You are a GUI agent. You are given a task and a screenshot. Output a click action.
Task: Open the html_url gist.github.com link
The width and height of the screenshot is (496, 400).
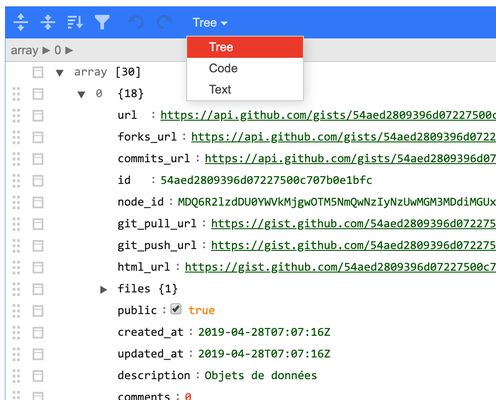[x=340, y=267]
